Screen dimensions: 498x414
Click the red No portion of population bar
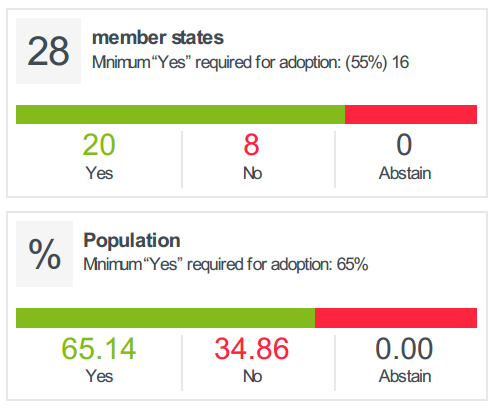click(x=396, y=318)
